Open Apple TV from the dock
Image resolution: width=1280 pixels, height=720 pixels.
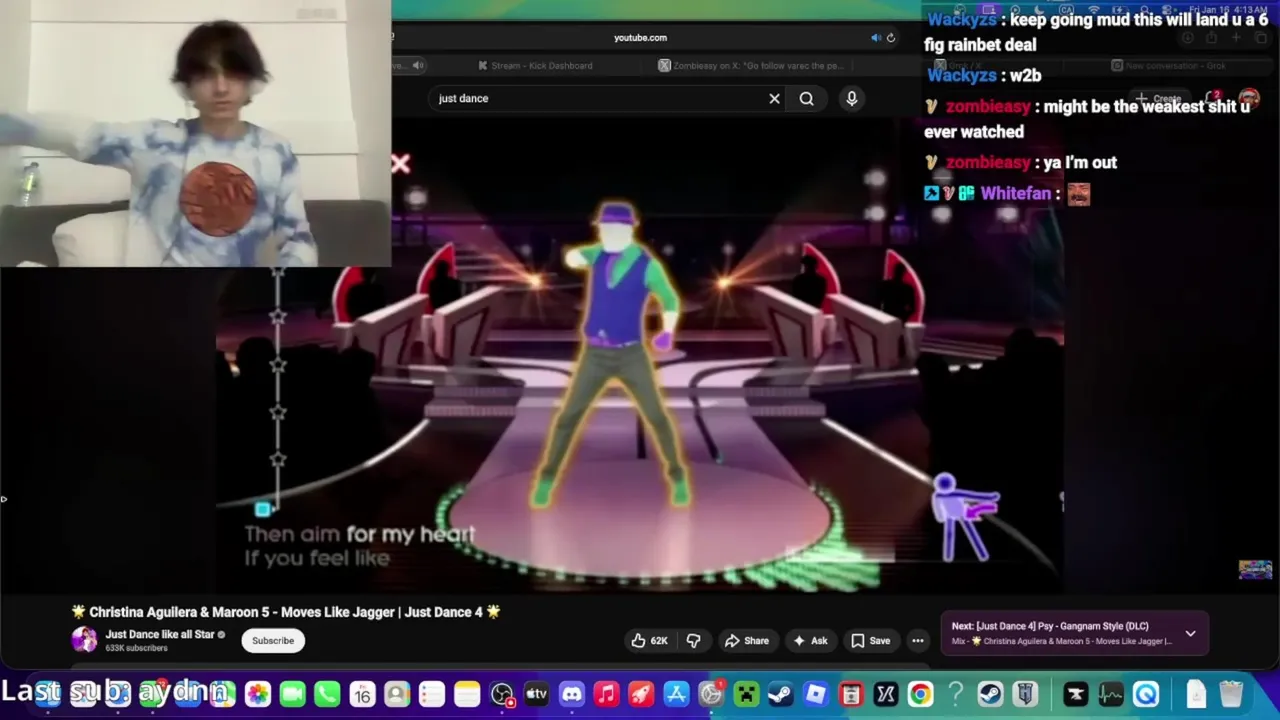(x=537, y=693)
